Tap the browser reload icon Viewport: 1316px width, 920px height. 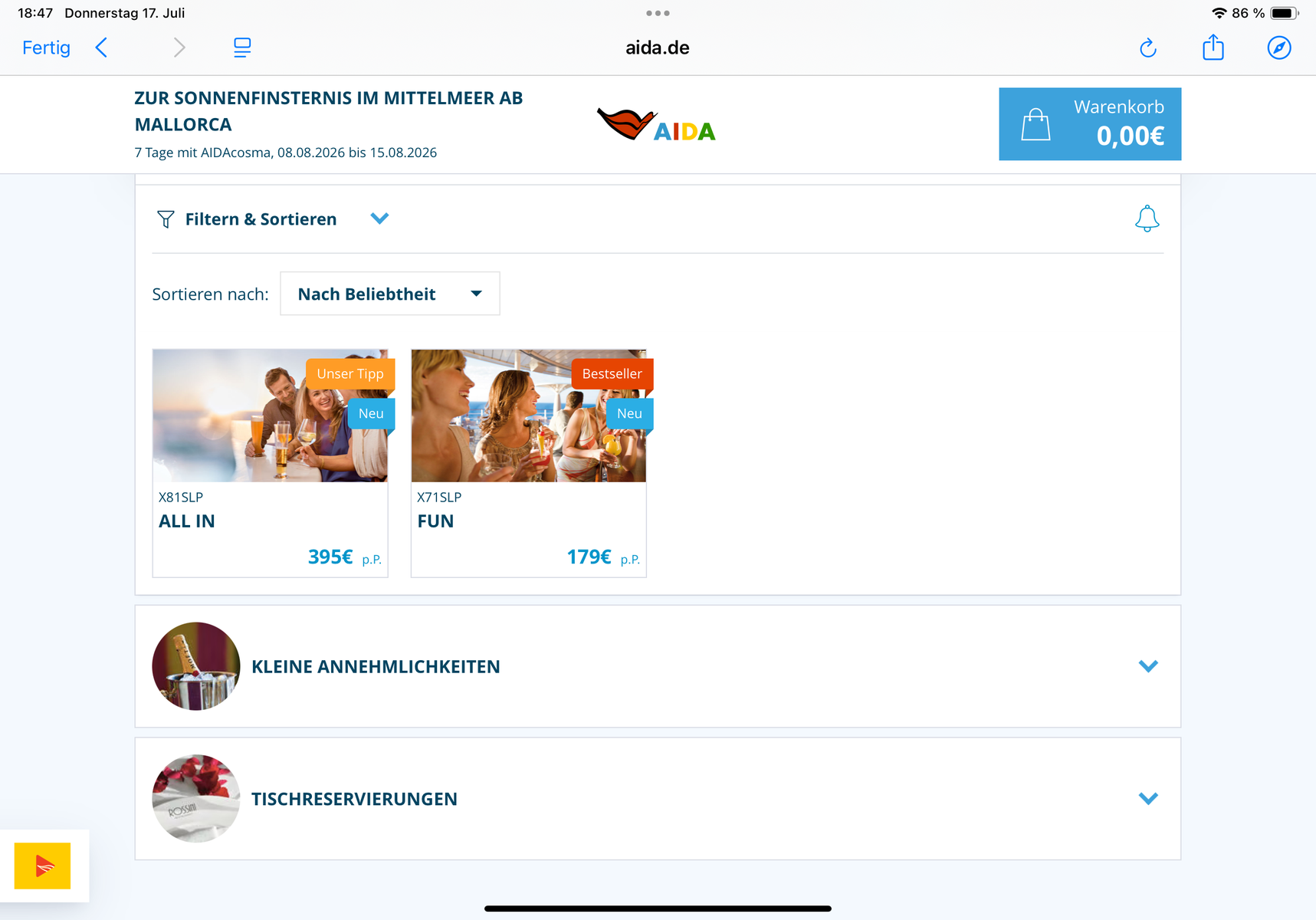pyautogui.click(x=1147, y=48)
